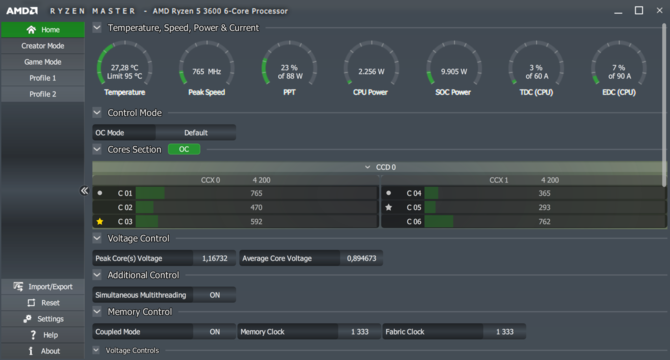Open Profile 1

[x=43, y=78]
